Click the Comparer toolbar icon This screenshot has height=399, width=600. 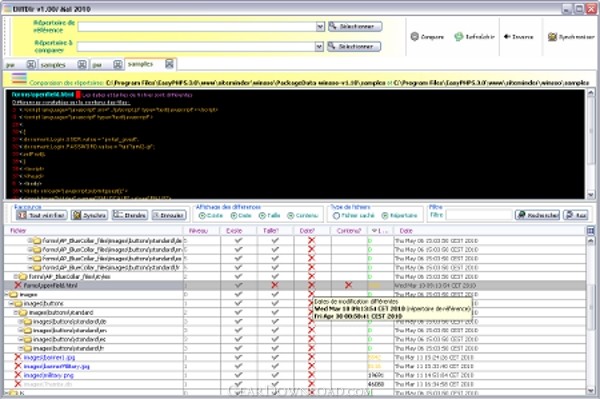[414, 37]
